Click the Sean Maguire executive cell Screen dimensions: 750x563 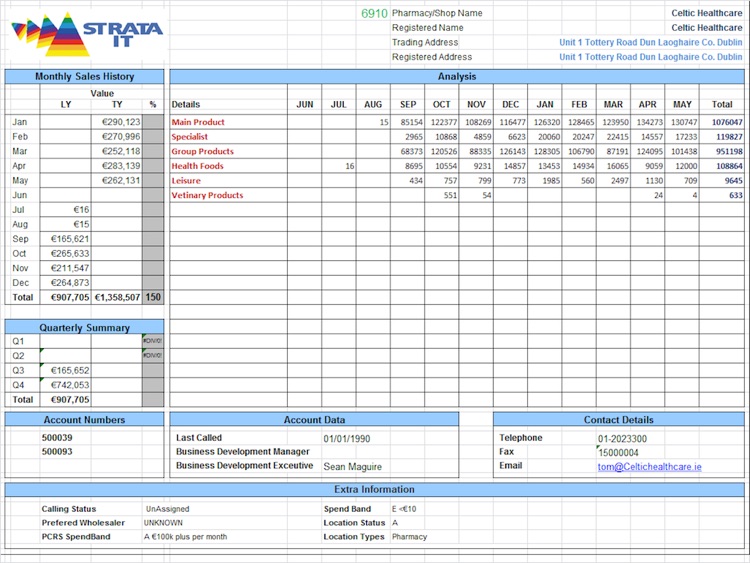tap(352, 466)
